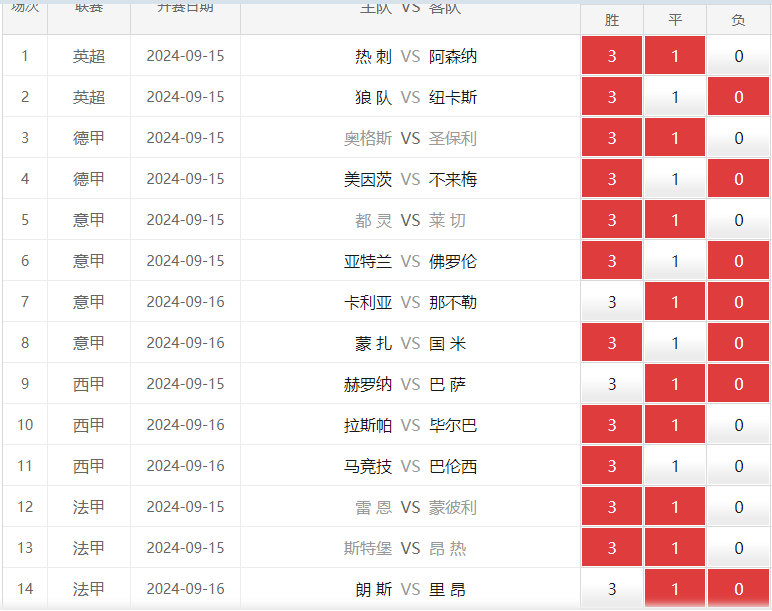772x611 pixels.
Task: Click 英超 league in row 1
Action: [x=89, y=56]
